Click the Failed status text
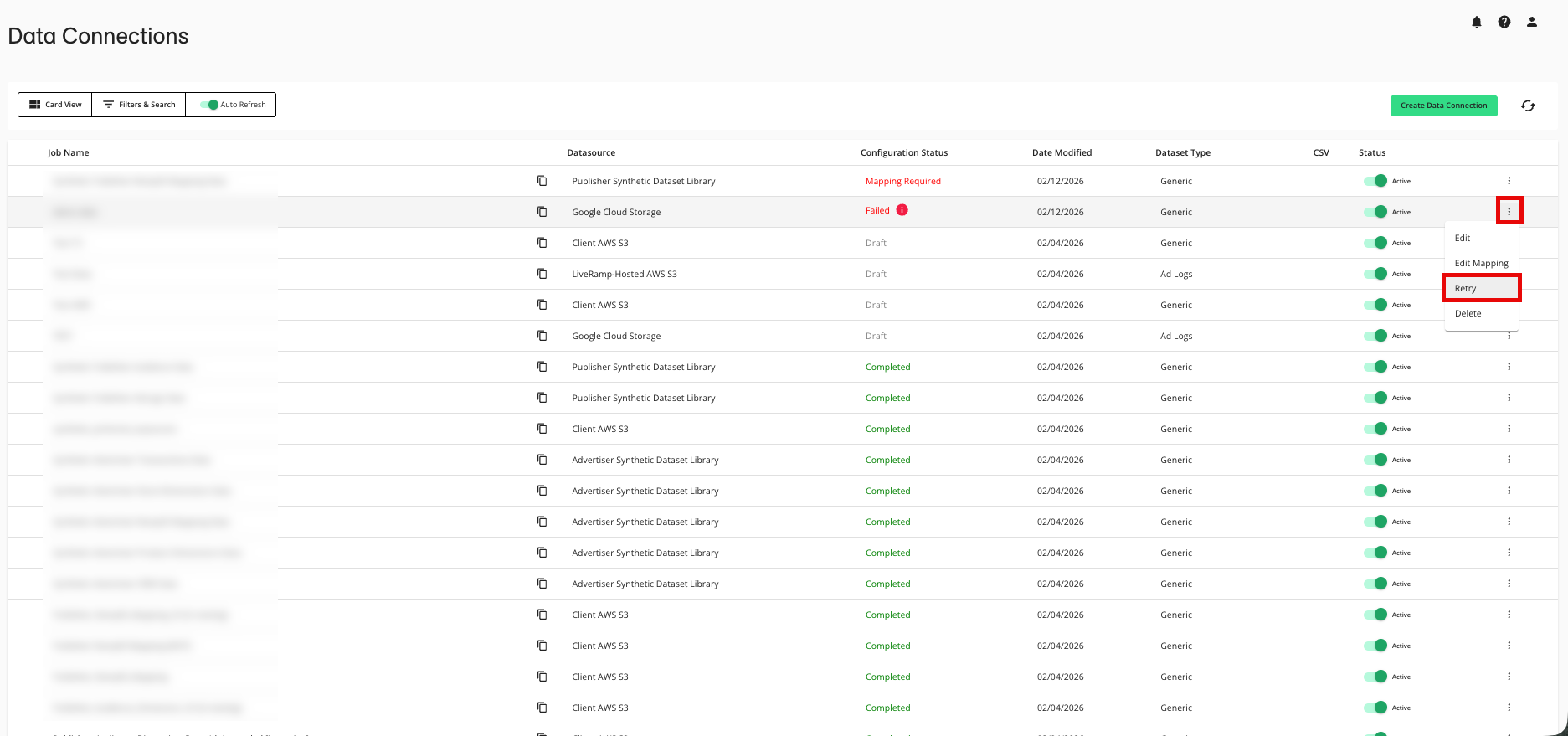 point(877,210)
